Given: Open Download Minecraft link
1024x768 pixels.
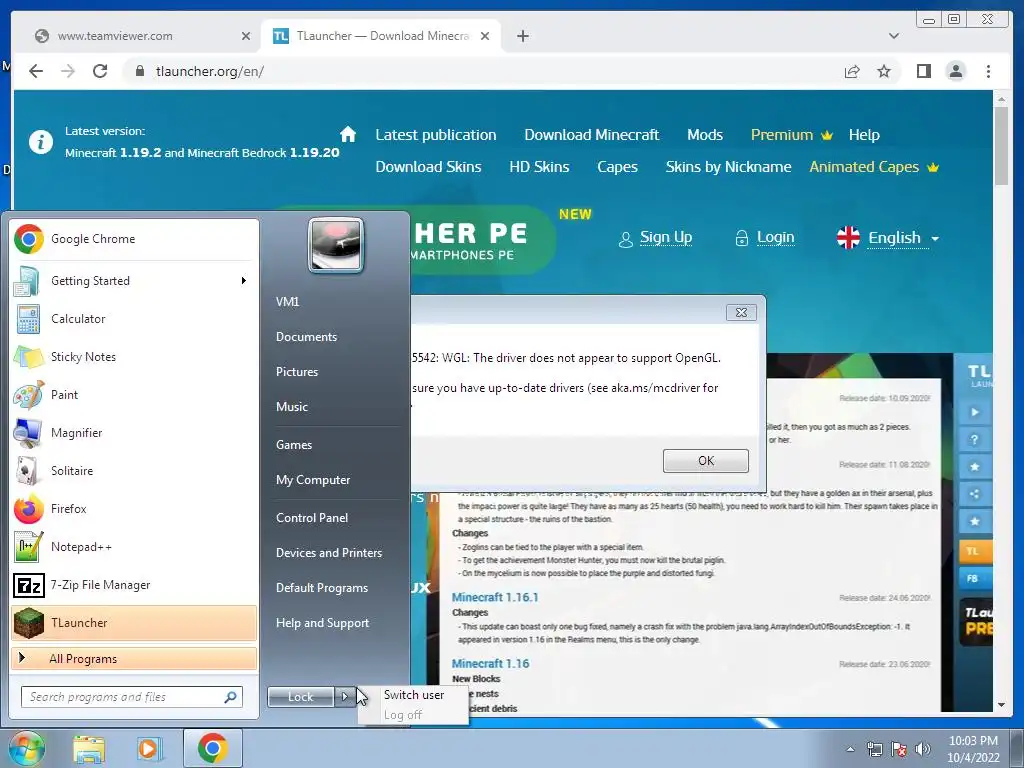Looking at the screenshot, I should [592, 135].
